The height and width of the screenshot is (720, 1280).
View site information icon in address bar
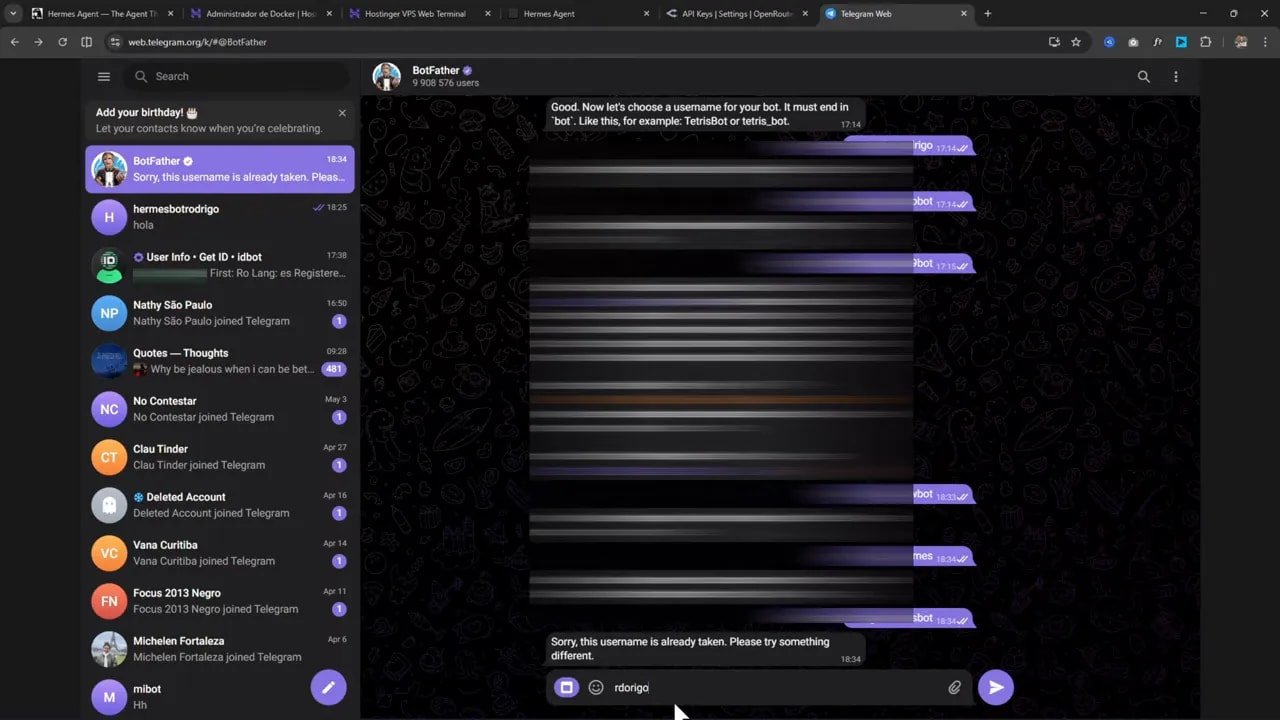pyautogui.click(x=115, y=42)
